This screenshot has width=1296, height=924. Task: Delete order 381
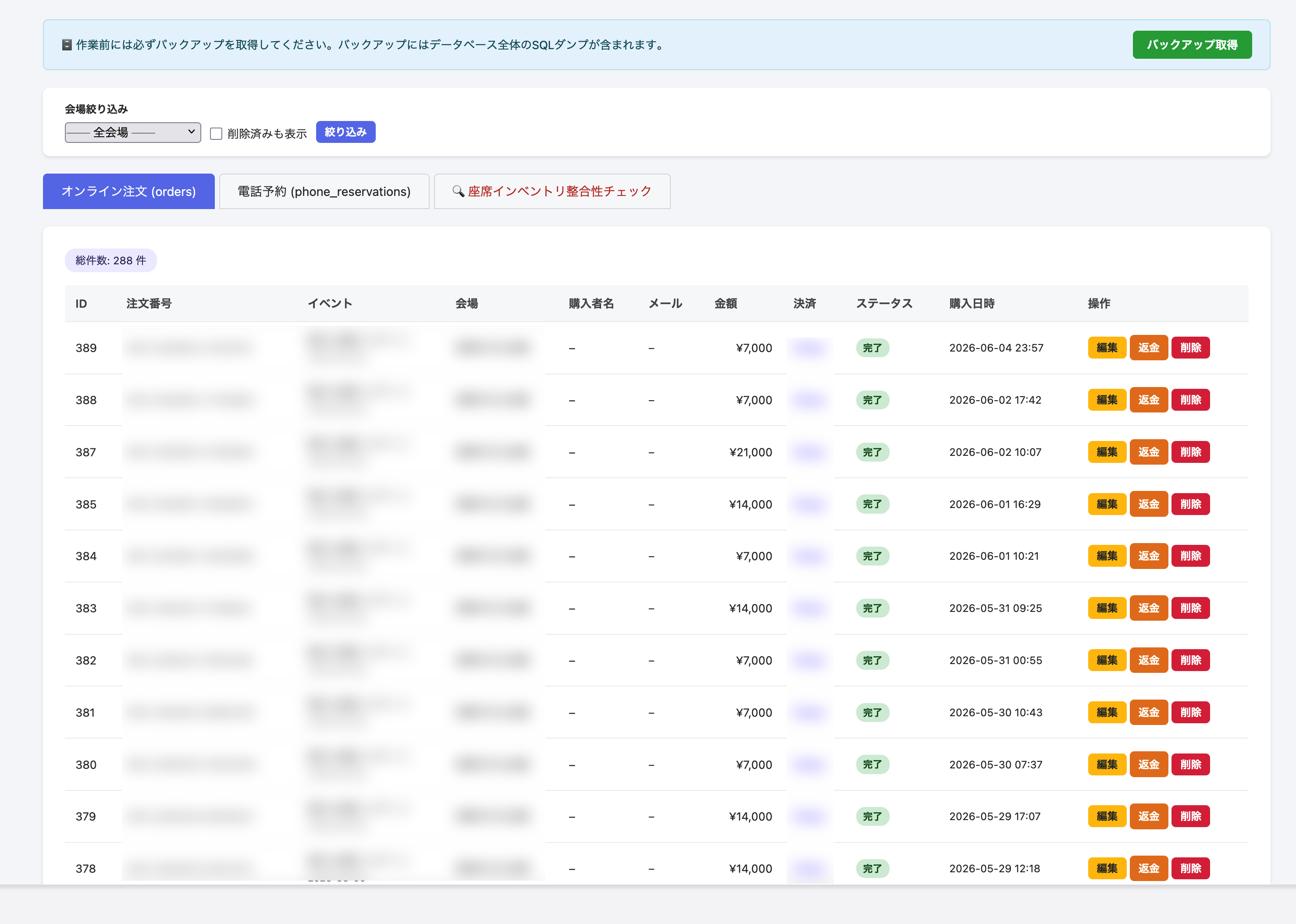pyautogui.click(x=1191, y=712)
